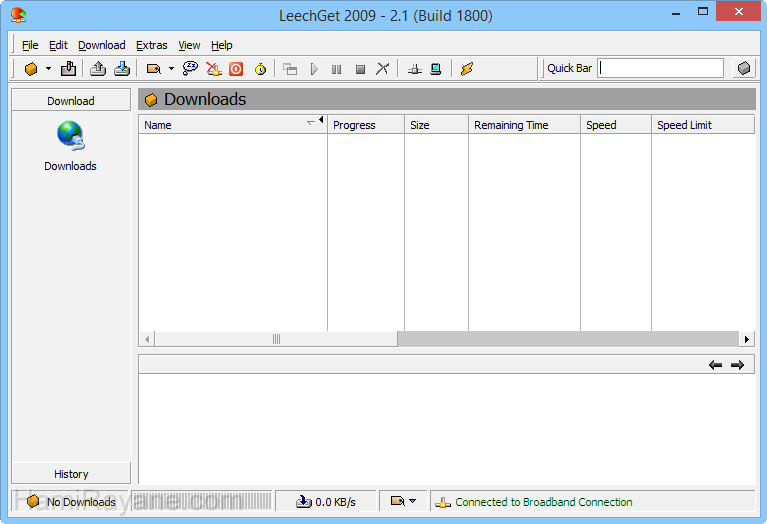The width and height of the screenshot is (767, 524).
Task: Click the tag with magnifier toolbar icon
Action: (154, 69)
